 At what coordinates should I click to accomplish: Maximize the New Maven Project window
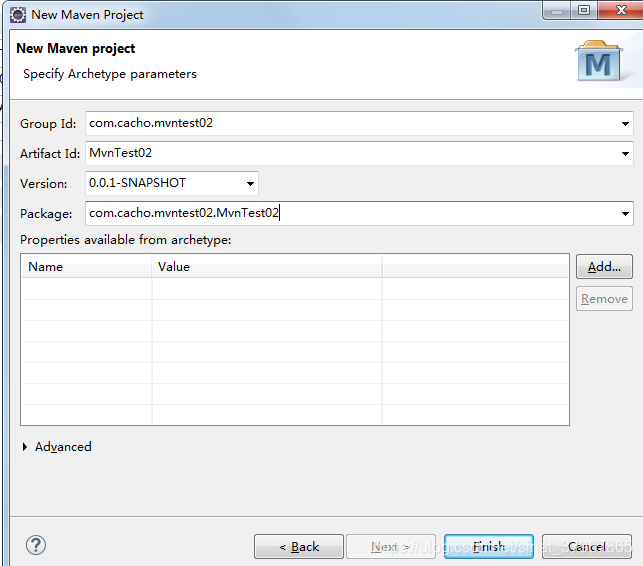click(x=584, y=10)
